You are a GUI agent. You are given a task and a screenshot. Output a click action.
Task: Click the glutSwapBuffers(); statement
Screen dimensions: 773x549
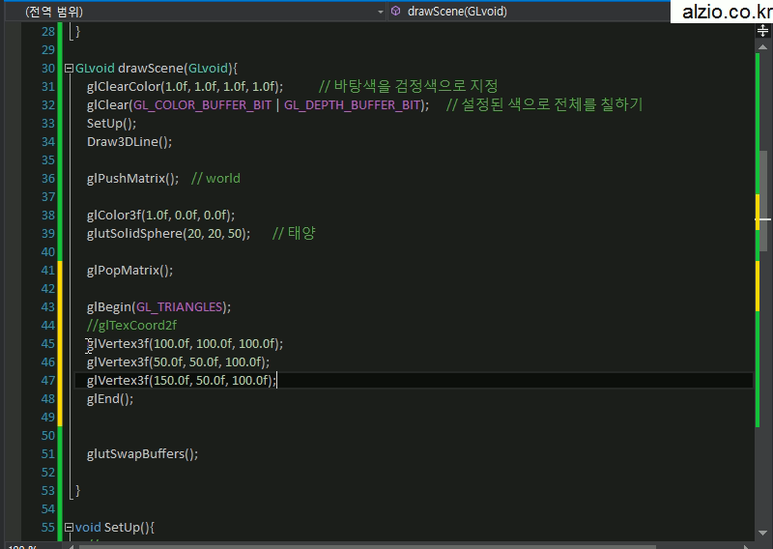[142, 454]
